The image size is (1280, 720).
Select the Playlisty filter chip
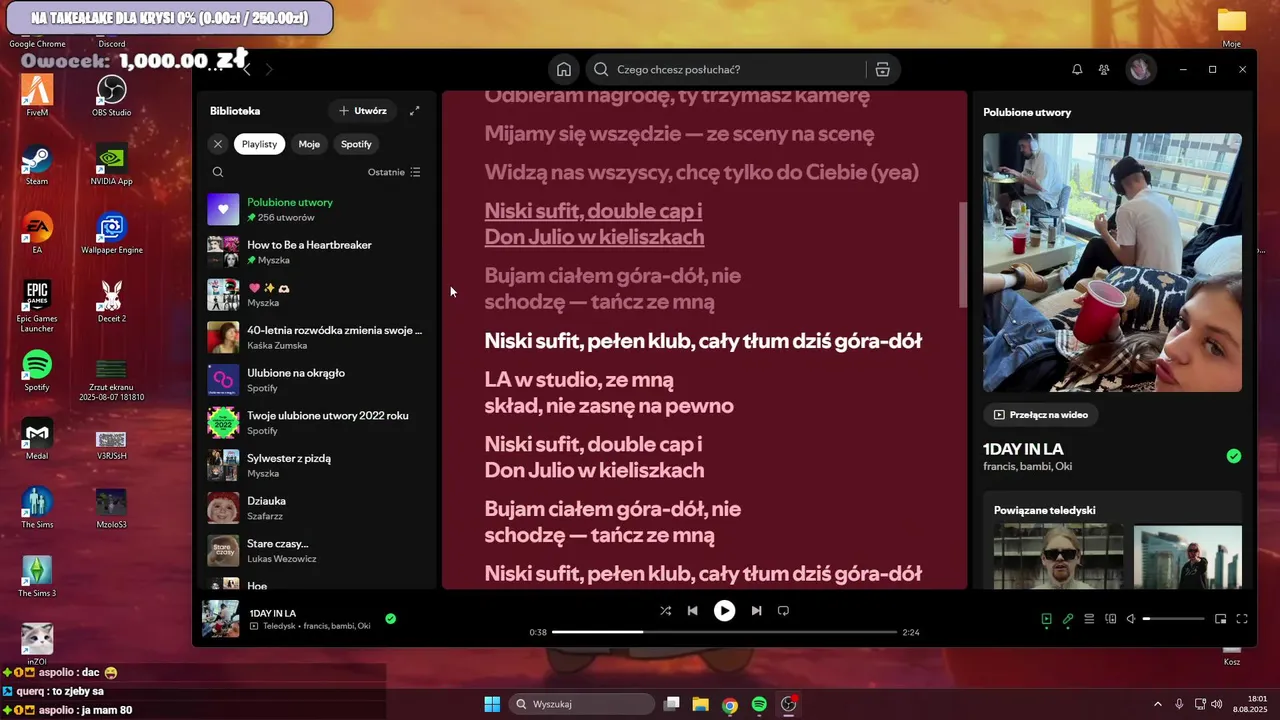click(x=259, y=144)
